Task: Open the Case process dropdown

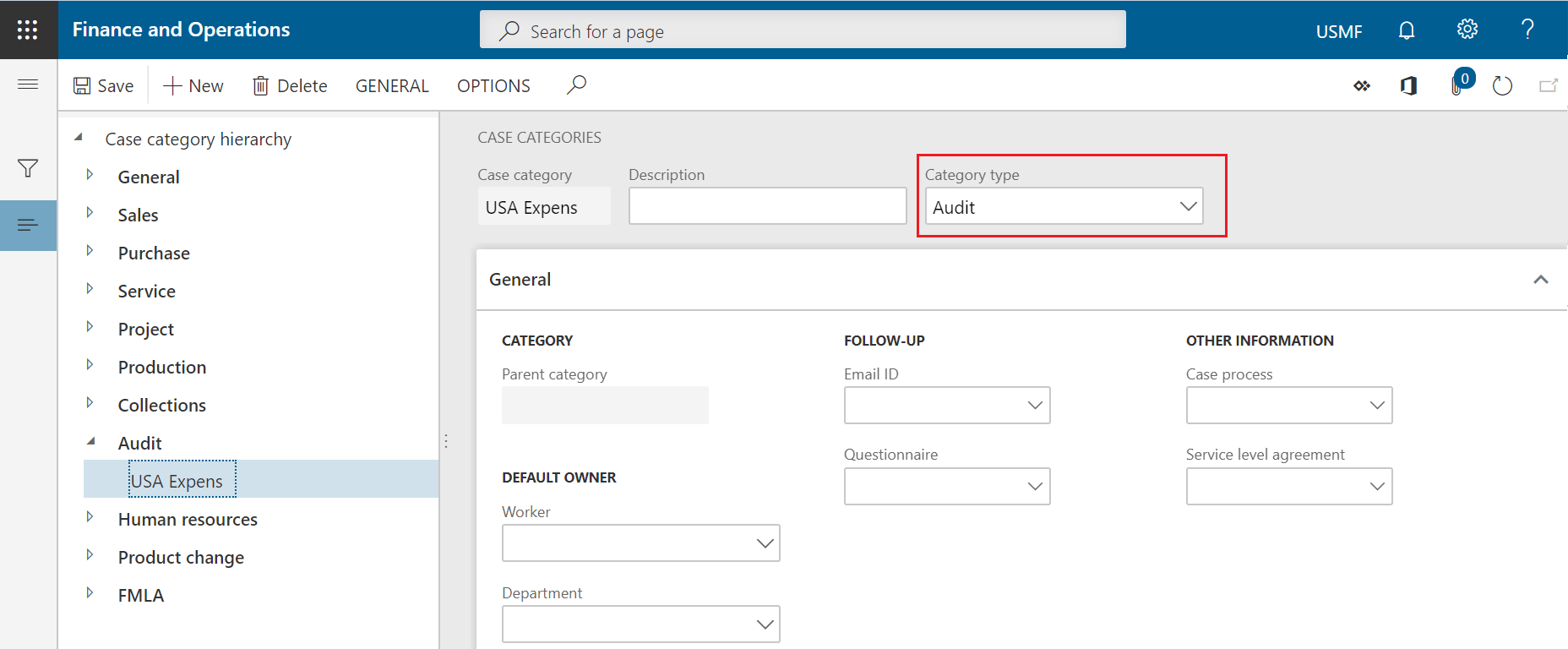Action: (1376, 406)
